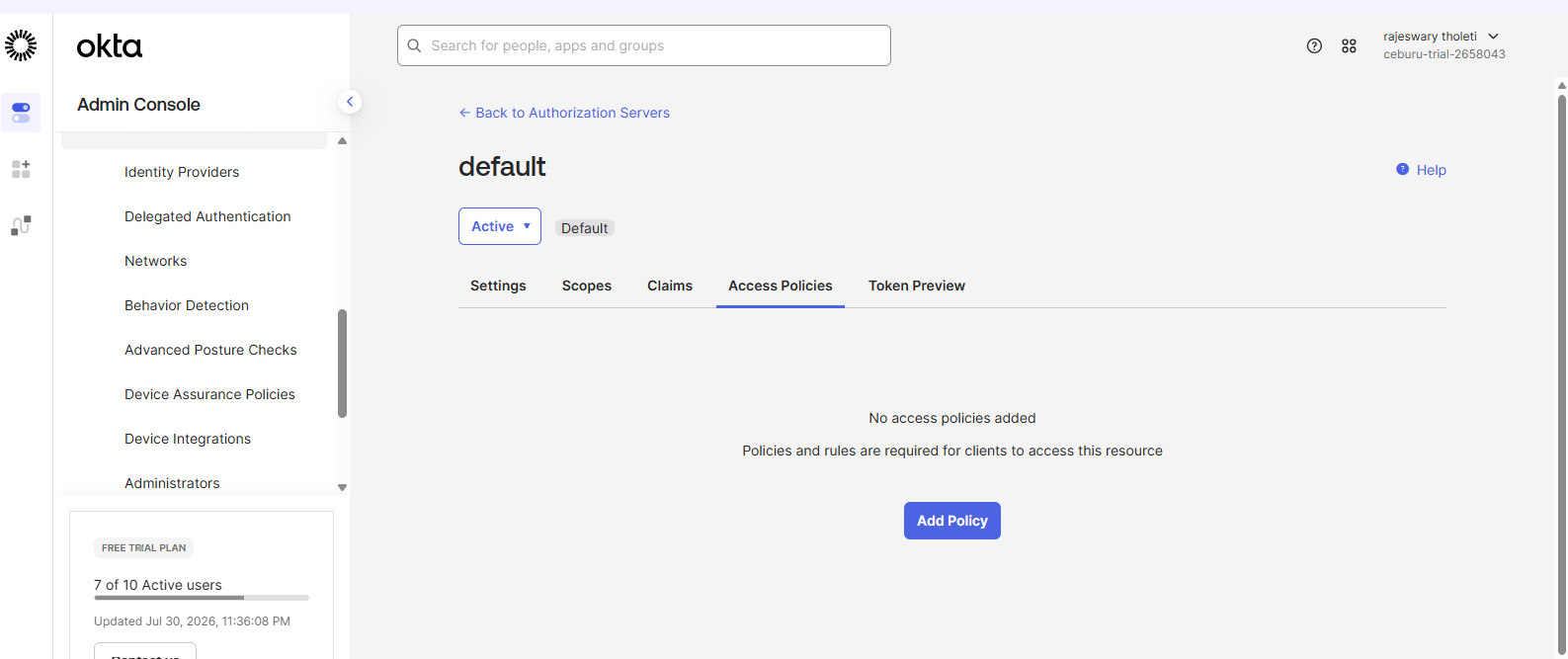Viewport: 1568px width, 659px height.
Task: Open Delegated Authentication in sidebar
Action: (207, 216)
